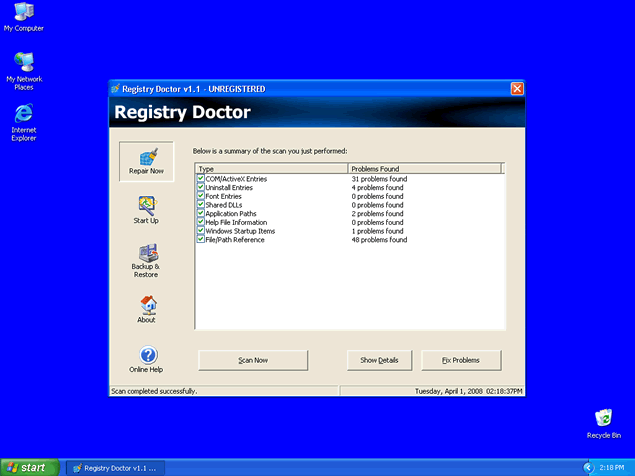Select the Recycle Bin icon

[603, 422]
